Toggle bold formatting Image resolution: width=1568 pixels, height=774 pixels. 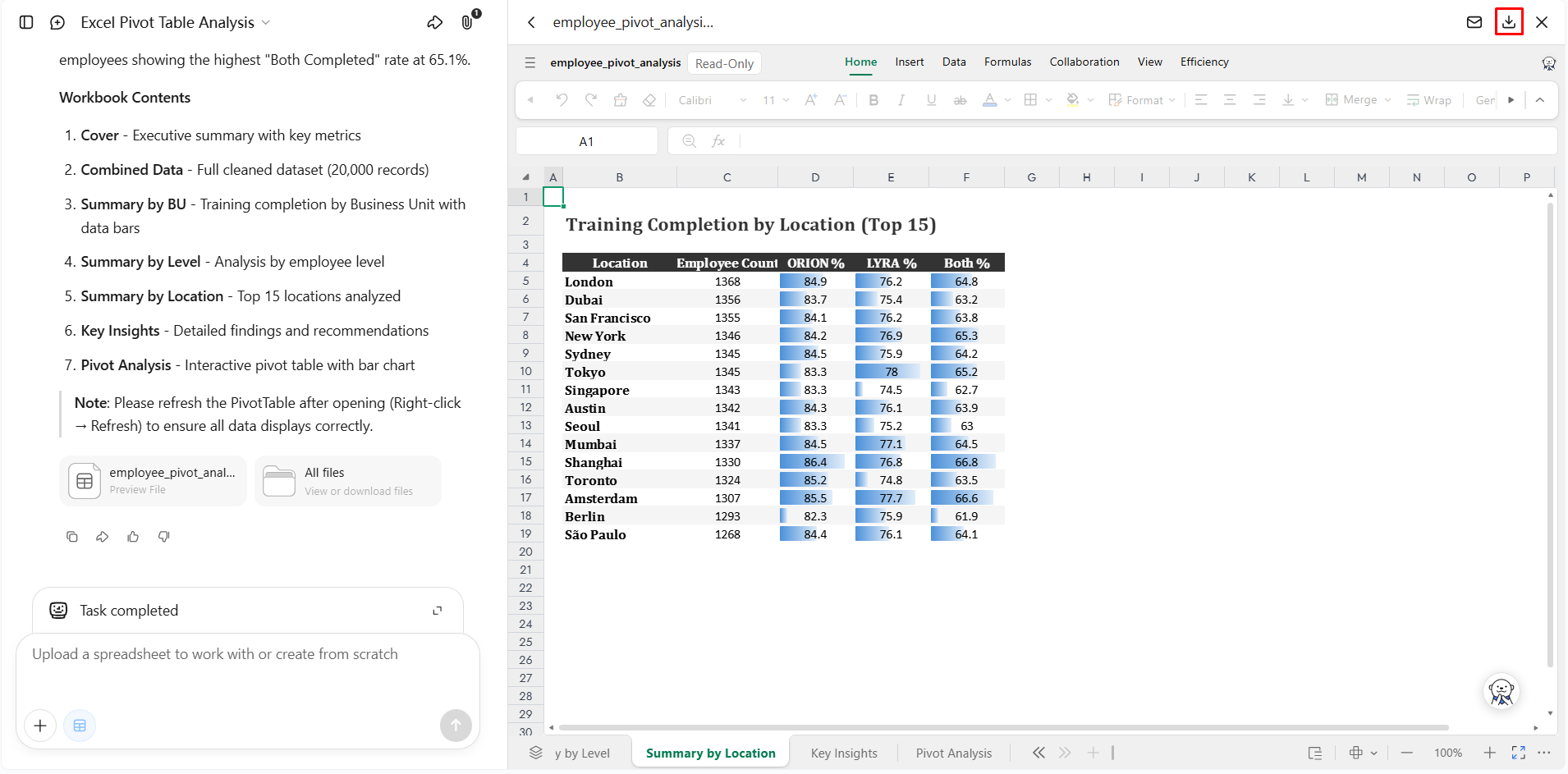[873, 100]
